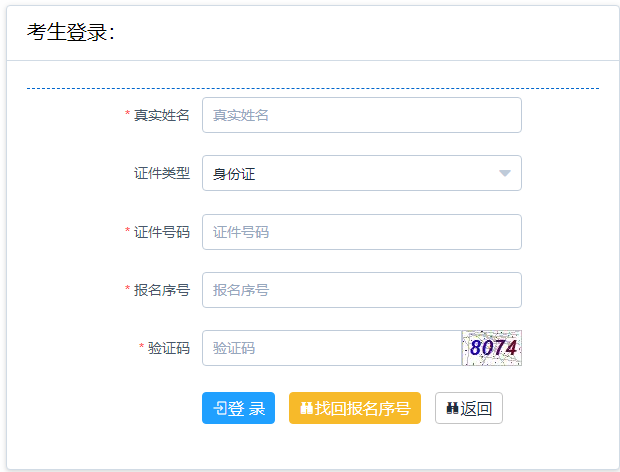The image size is (620, 472).
Task: Click the 证件号码 label text
Action: coord(162,232)
